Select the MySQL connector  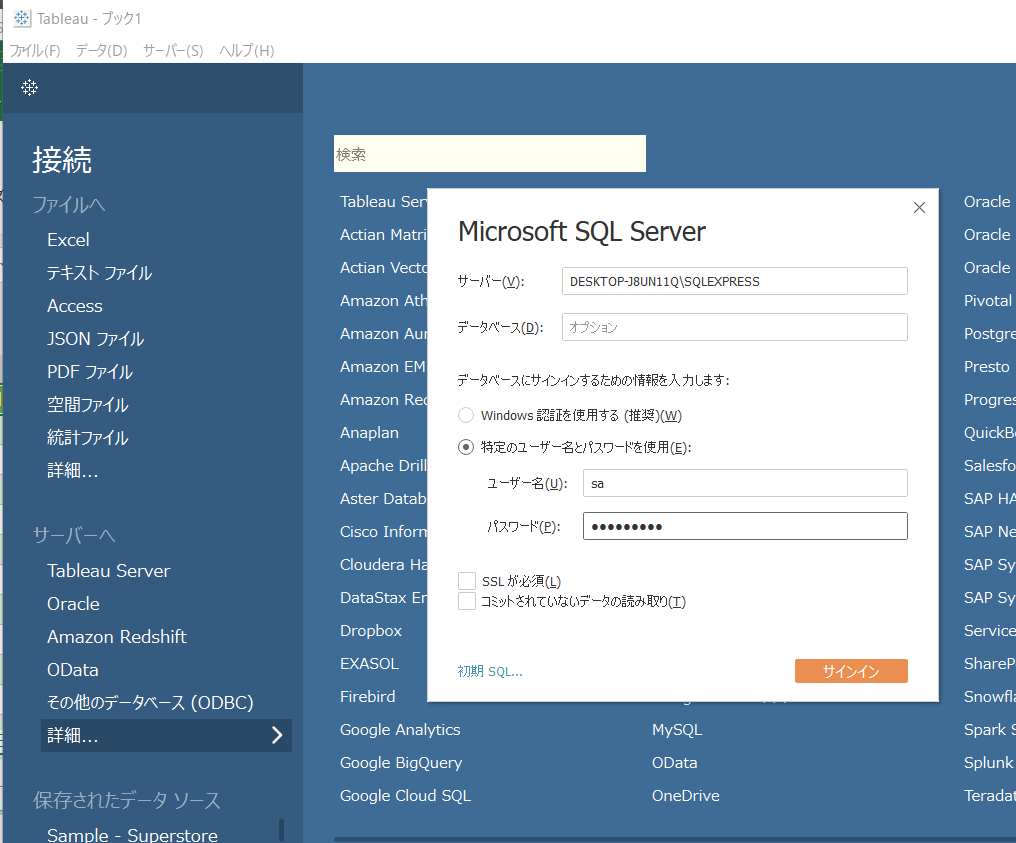click(x=676, y=729)
